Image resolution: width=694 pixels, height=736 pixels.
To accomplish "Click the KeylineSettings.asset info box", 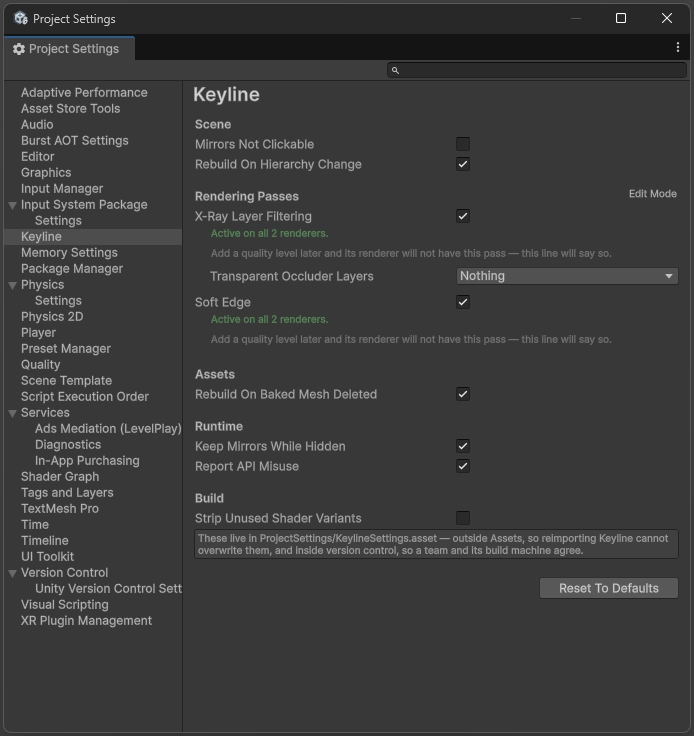I will click(x=436, y=544).
